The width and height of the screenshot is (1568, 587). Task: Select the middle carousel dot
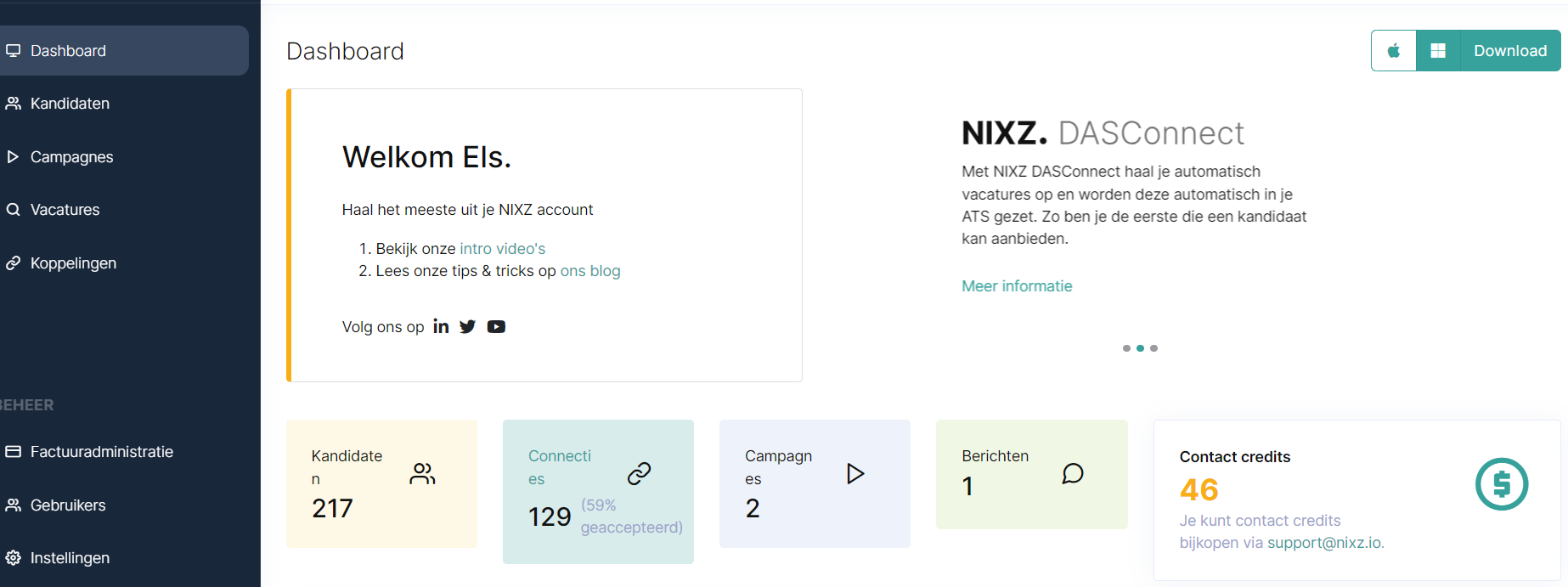tap(1140, 348)
